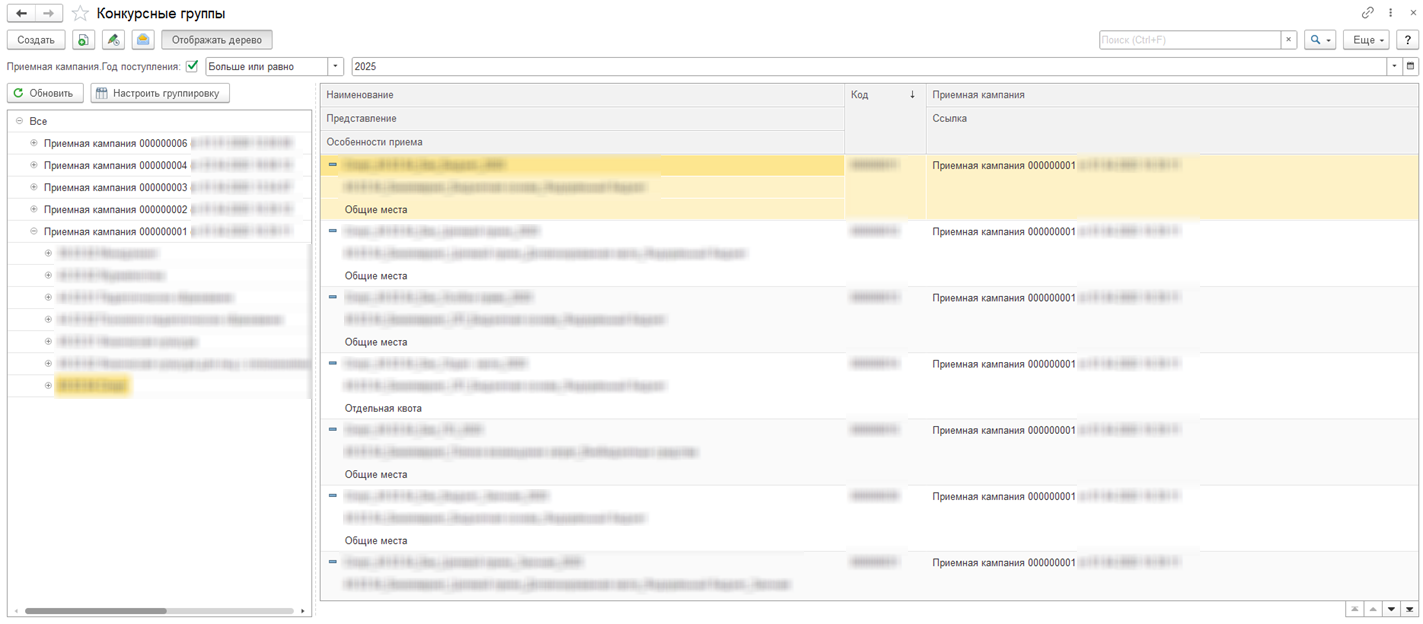Uncheck the Год поступления filter checkbox

(x=192, y=67)
